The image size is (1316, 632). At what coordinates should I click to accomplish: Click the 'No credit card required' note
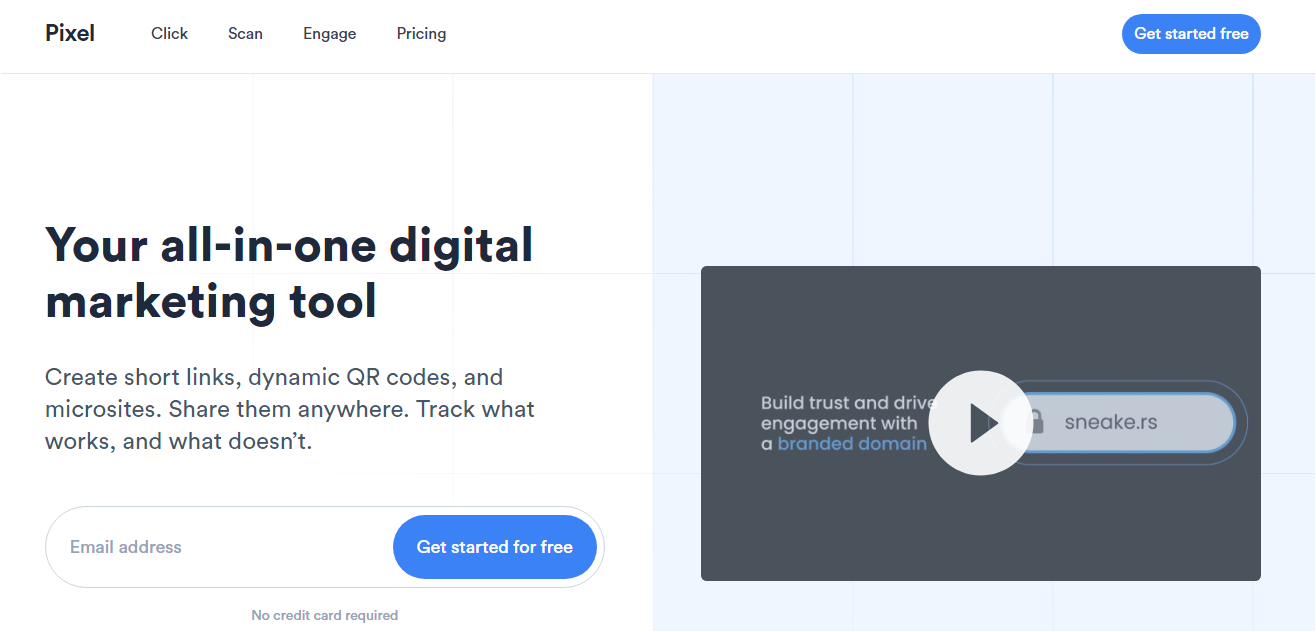324,615
